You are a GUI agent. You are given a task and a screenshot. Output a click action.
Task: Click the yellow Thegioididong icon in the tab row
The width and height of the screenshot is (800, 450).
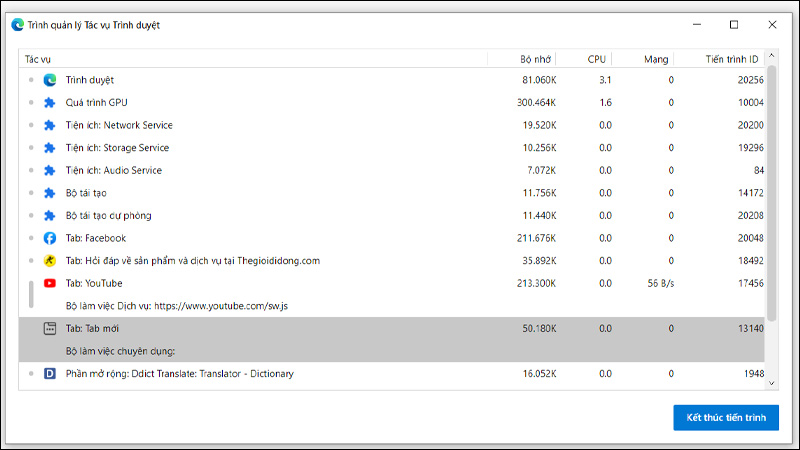pyautogui.click(x=49, y=261)
